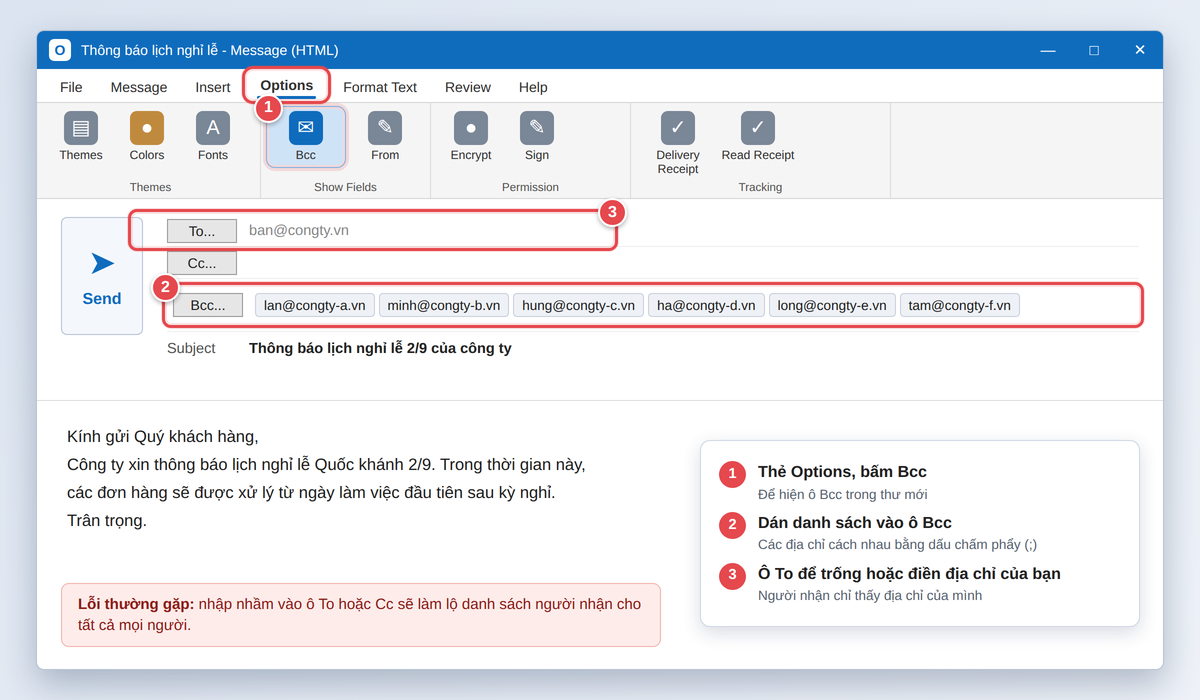Image resolution: width=1200 pixels, height=700 pixels.
Task: Click the 'Trân trọng.' closing line
Action: tap(107, 520)
